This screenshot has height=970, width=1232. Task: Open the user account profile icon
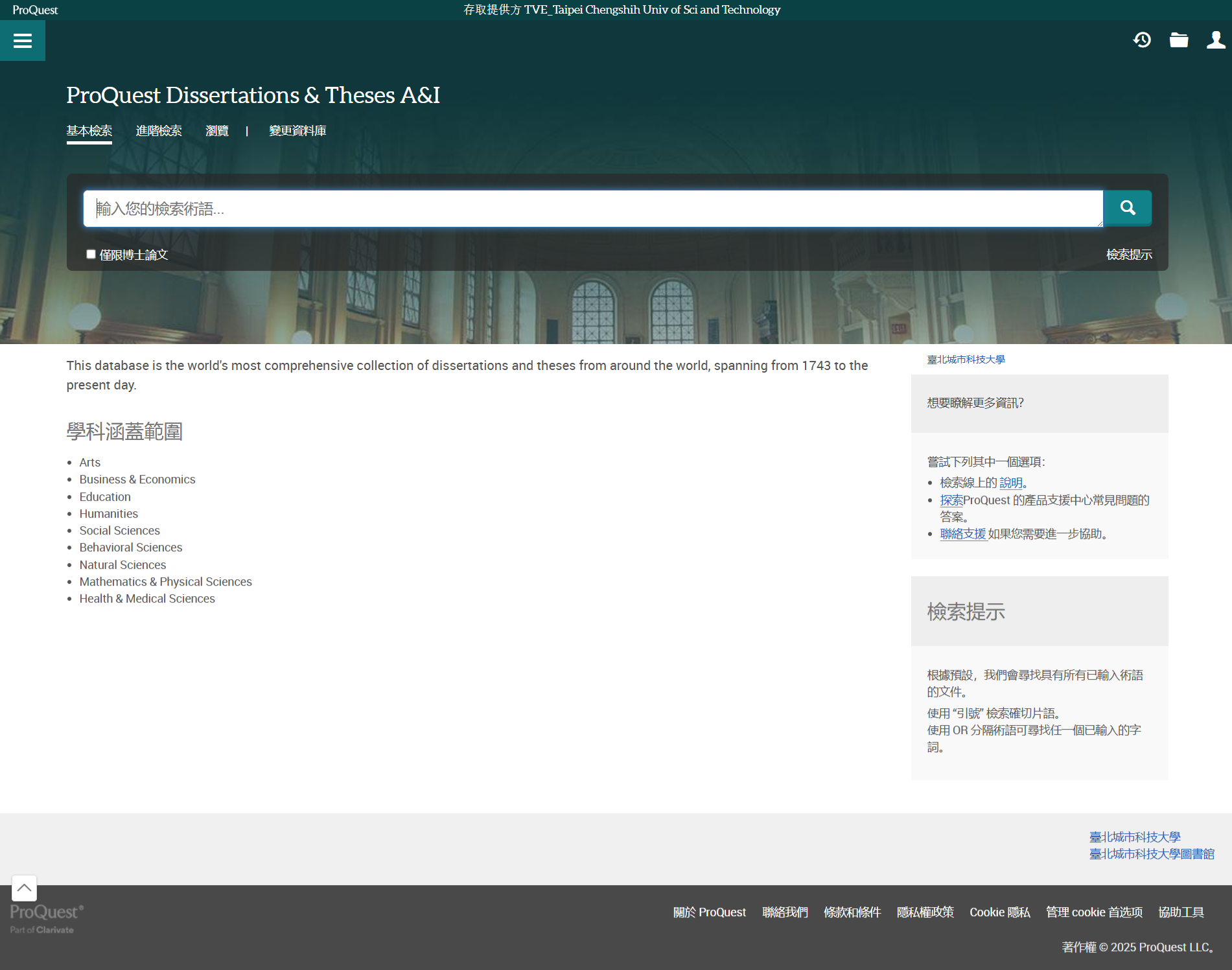1216,40
